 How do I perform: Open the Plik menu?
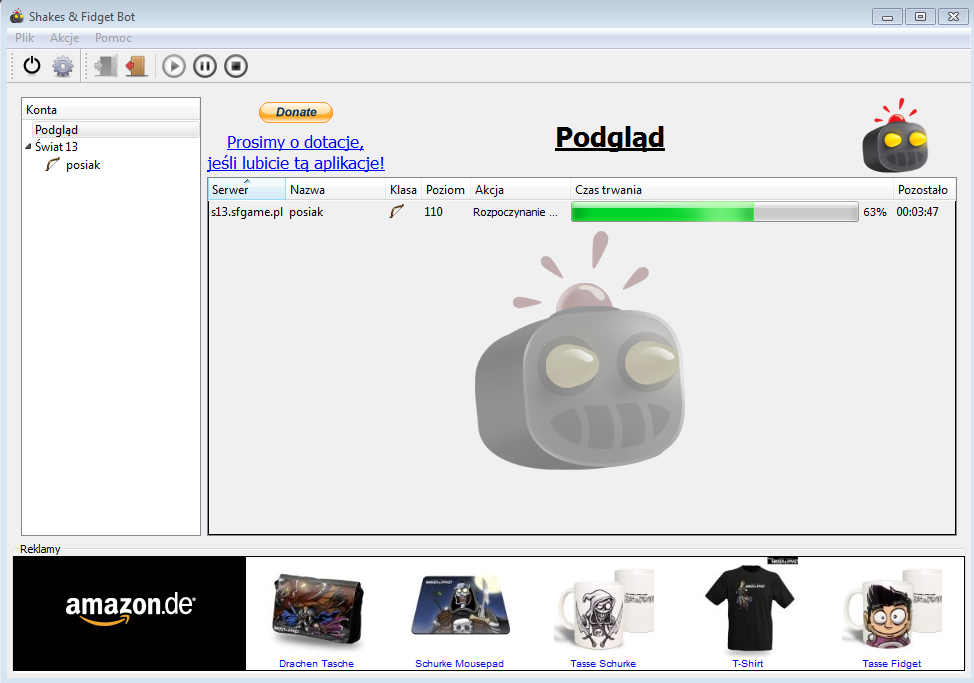pos(24,38)
